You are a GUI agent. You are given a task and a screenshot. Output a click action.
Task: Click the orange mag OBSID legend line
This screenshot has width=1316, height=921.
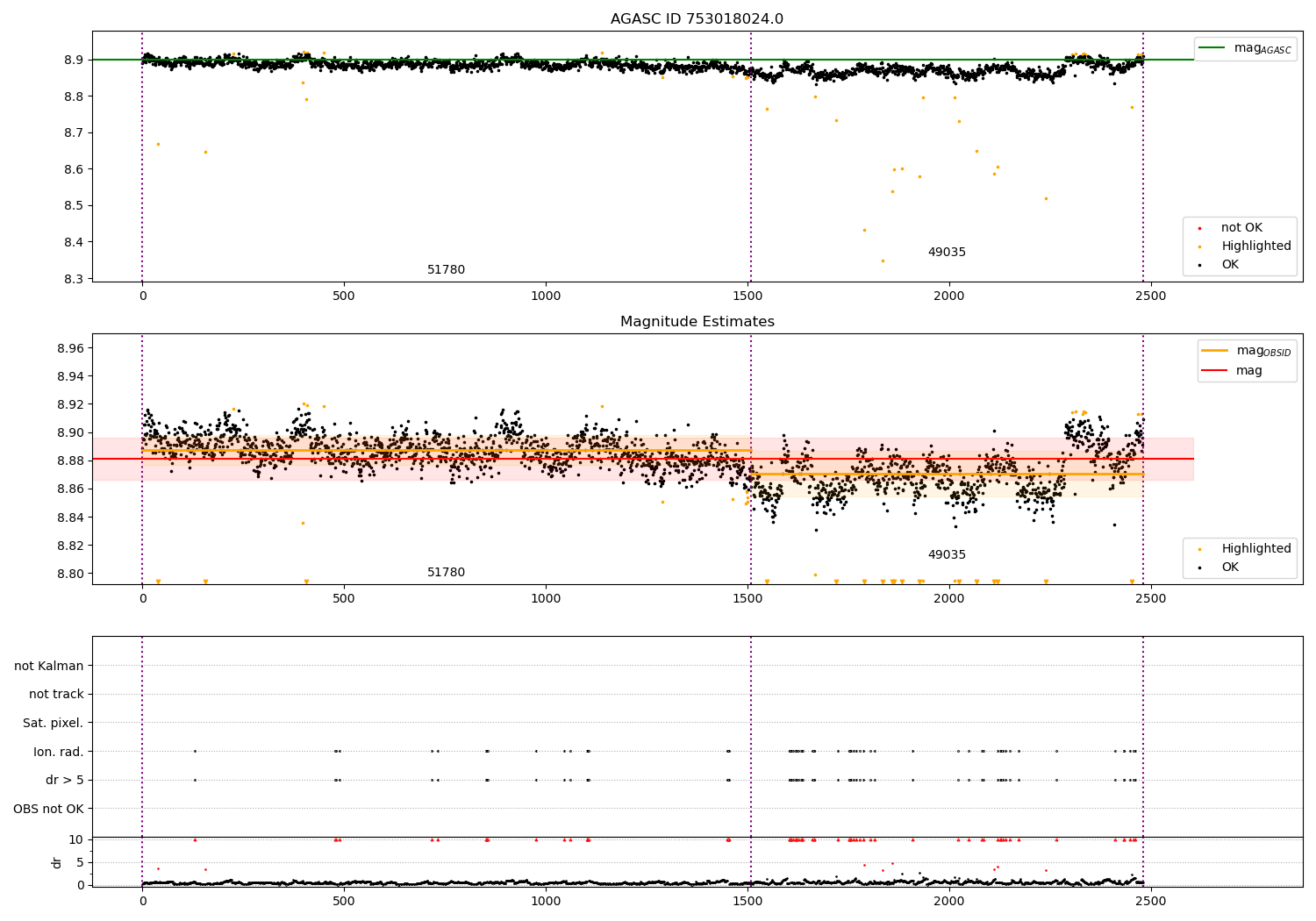point(1216,351)
